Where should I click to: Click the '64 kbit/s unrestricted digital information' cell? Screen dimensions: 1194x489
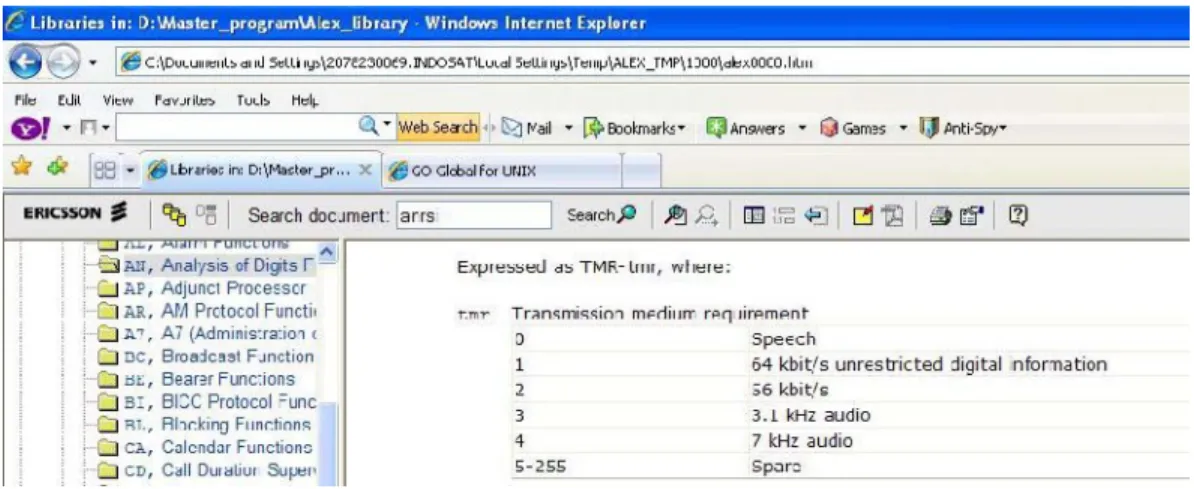[x=927, y=365]
